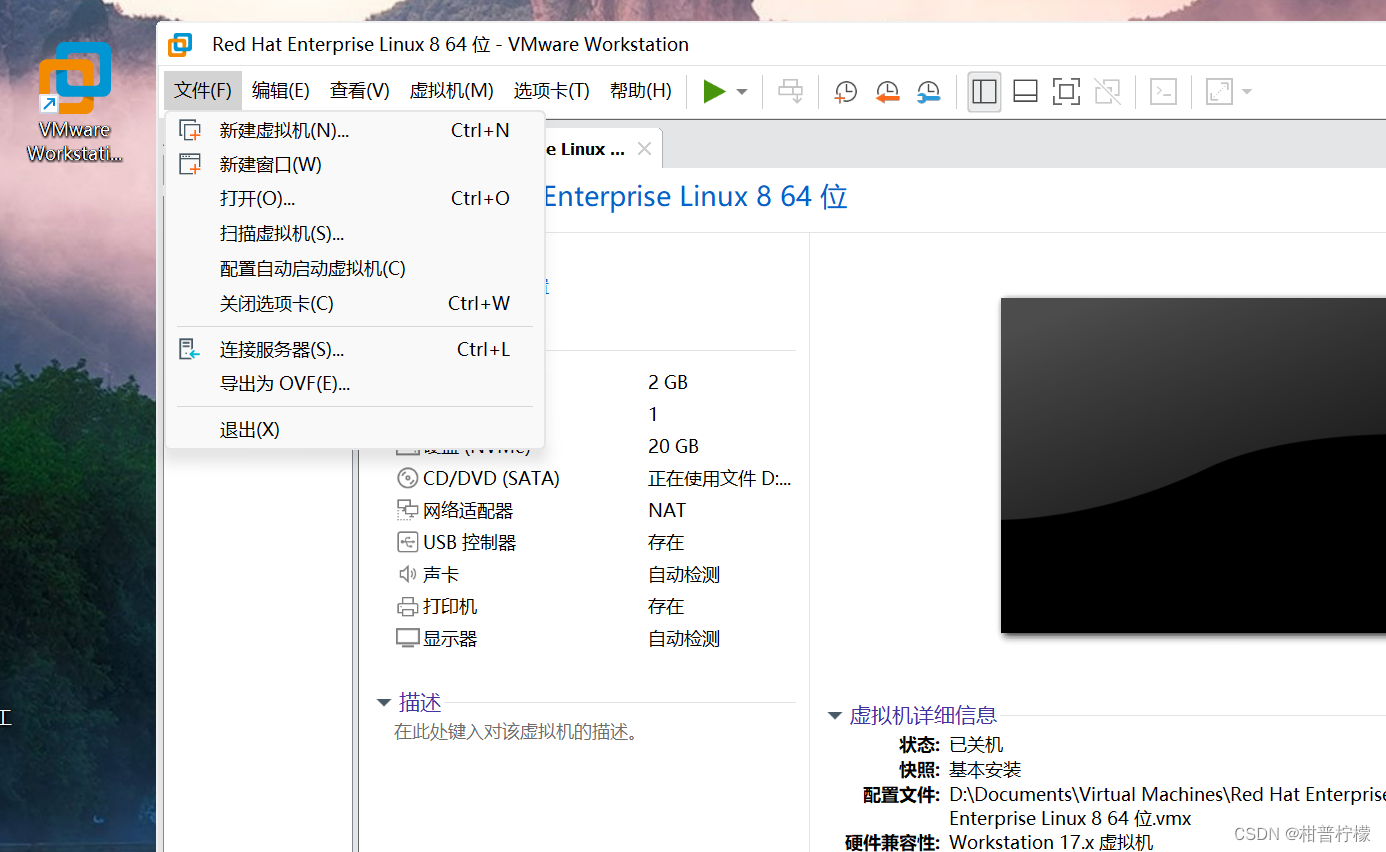Select the USB 控制器 device label
Viewport: 1386px width, 852px height.
[x=470, y=542]
